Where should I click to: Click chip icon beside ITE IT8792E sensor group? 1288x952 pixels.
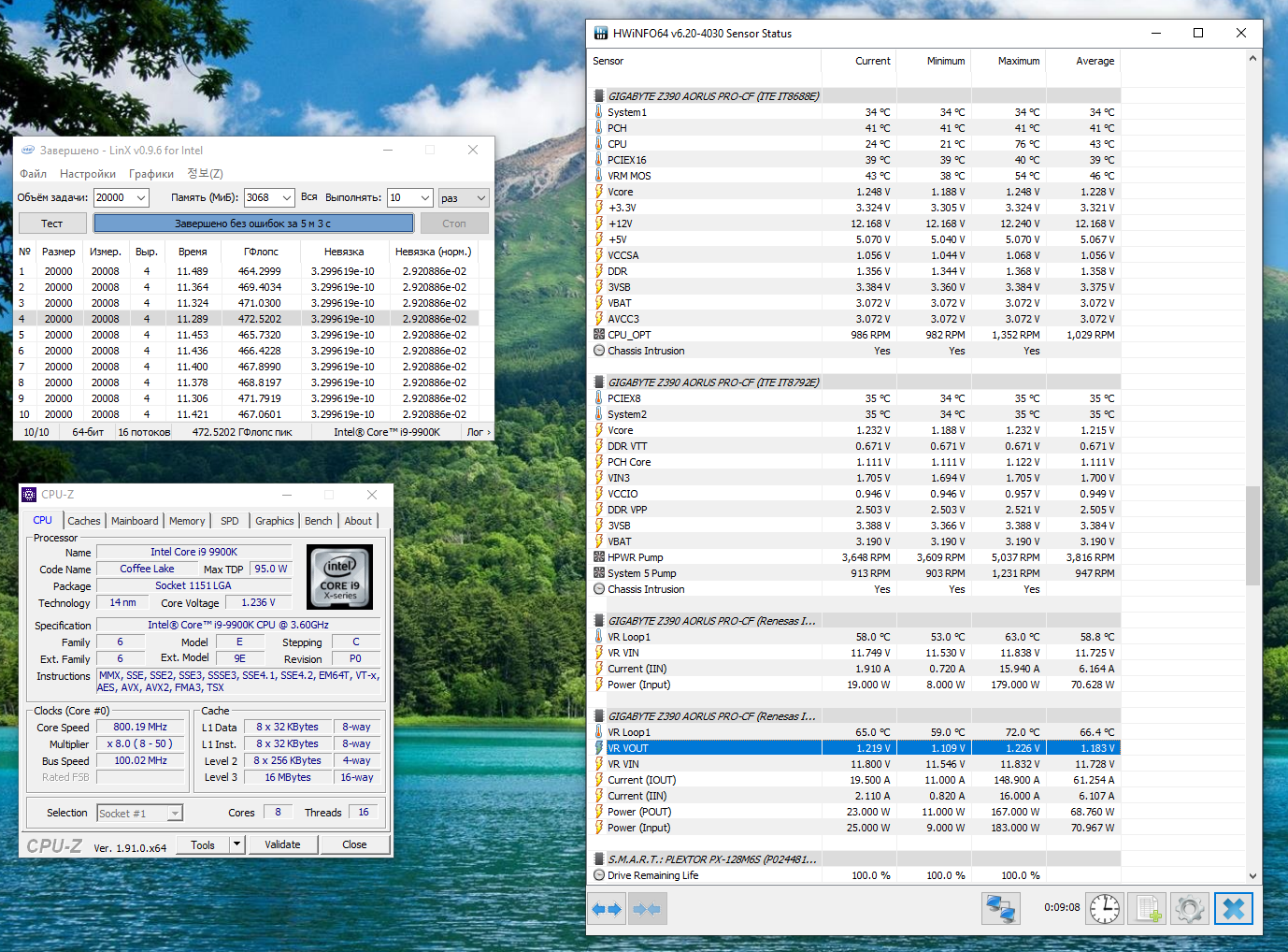tap(599, 382)
